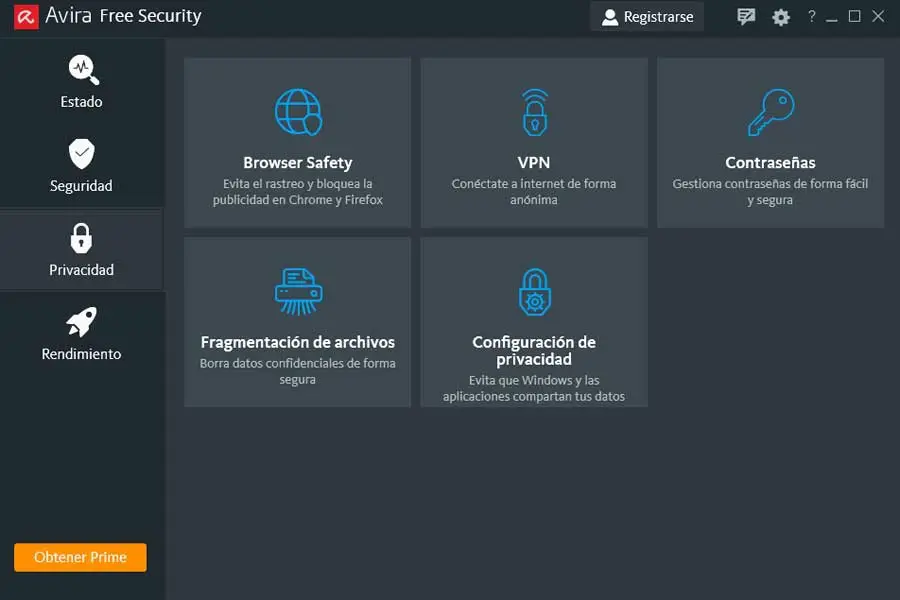Click the Registrarse button

[x=648, y=17]
